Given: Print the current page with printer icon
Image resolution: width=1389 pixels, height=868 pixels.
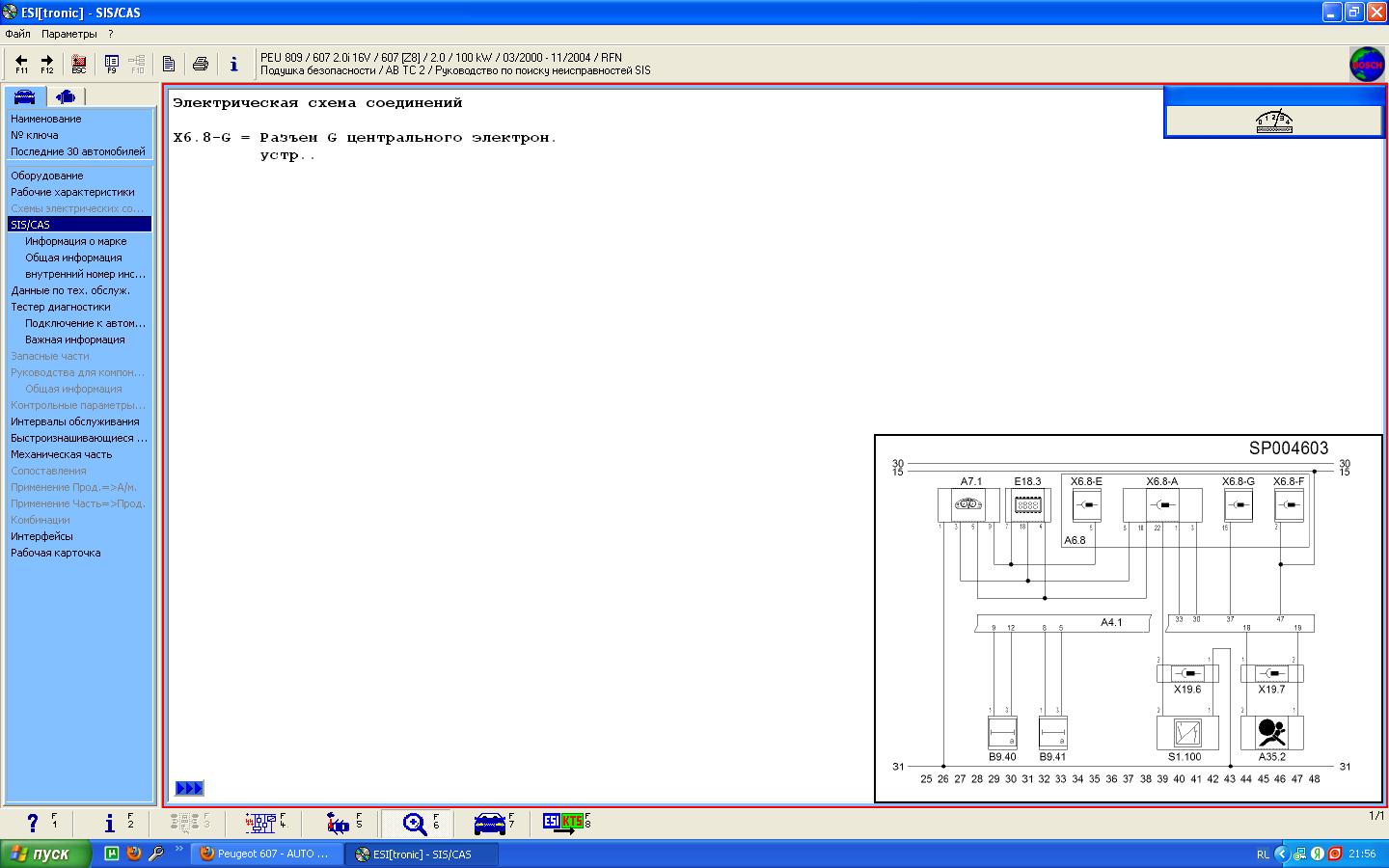Looking at the screenshot, I should pos(201,64).
